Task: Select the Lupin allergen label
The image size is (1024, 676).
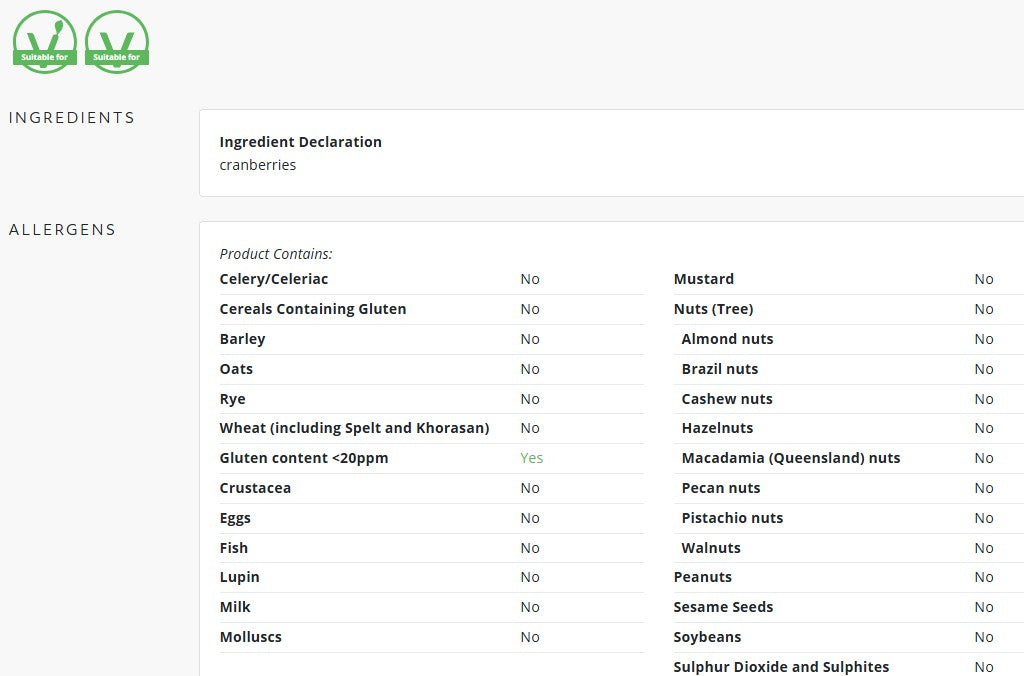Action: click(239, 577)
